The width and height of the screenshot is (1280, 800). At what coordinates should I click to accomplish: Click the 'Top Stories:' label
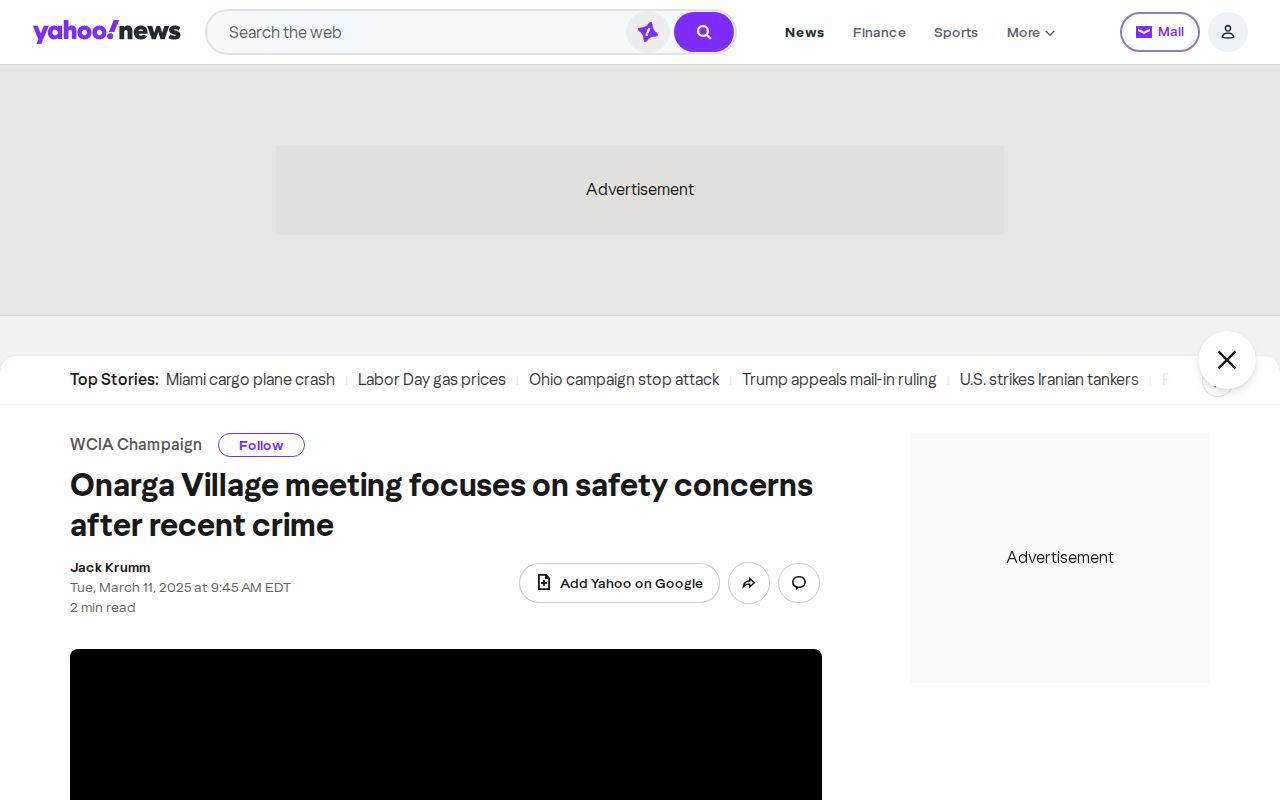[114, 379]
